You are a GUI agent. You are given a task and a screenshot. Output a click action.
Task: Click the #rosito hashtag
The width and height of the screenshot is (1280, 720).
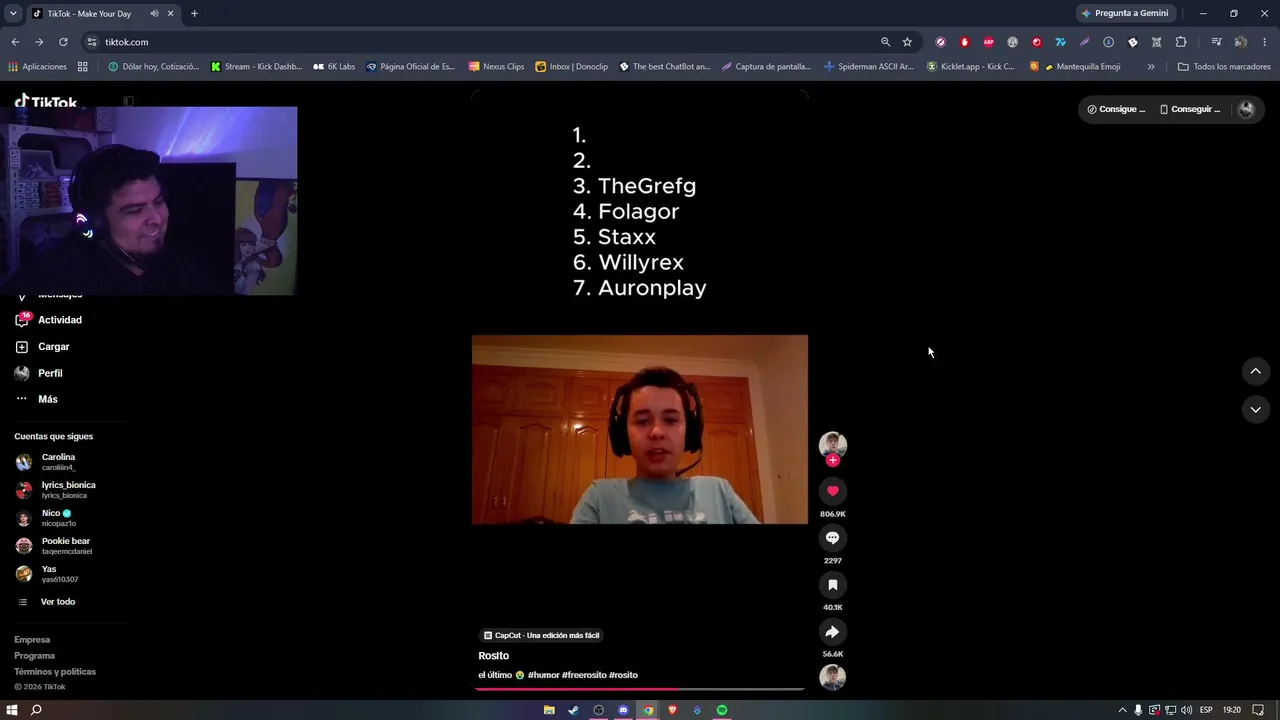(623, 675)
